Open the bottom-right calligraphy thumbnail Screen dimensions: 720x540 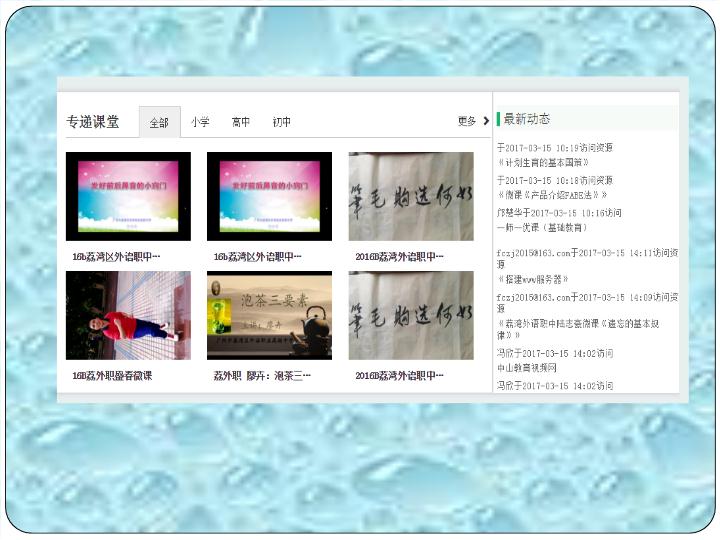(411, 315)
